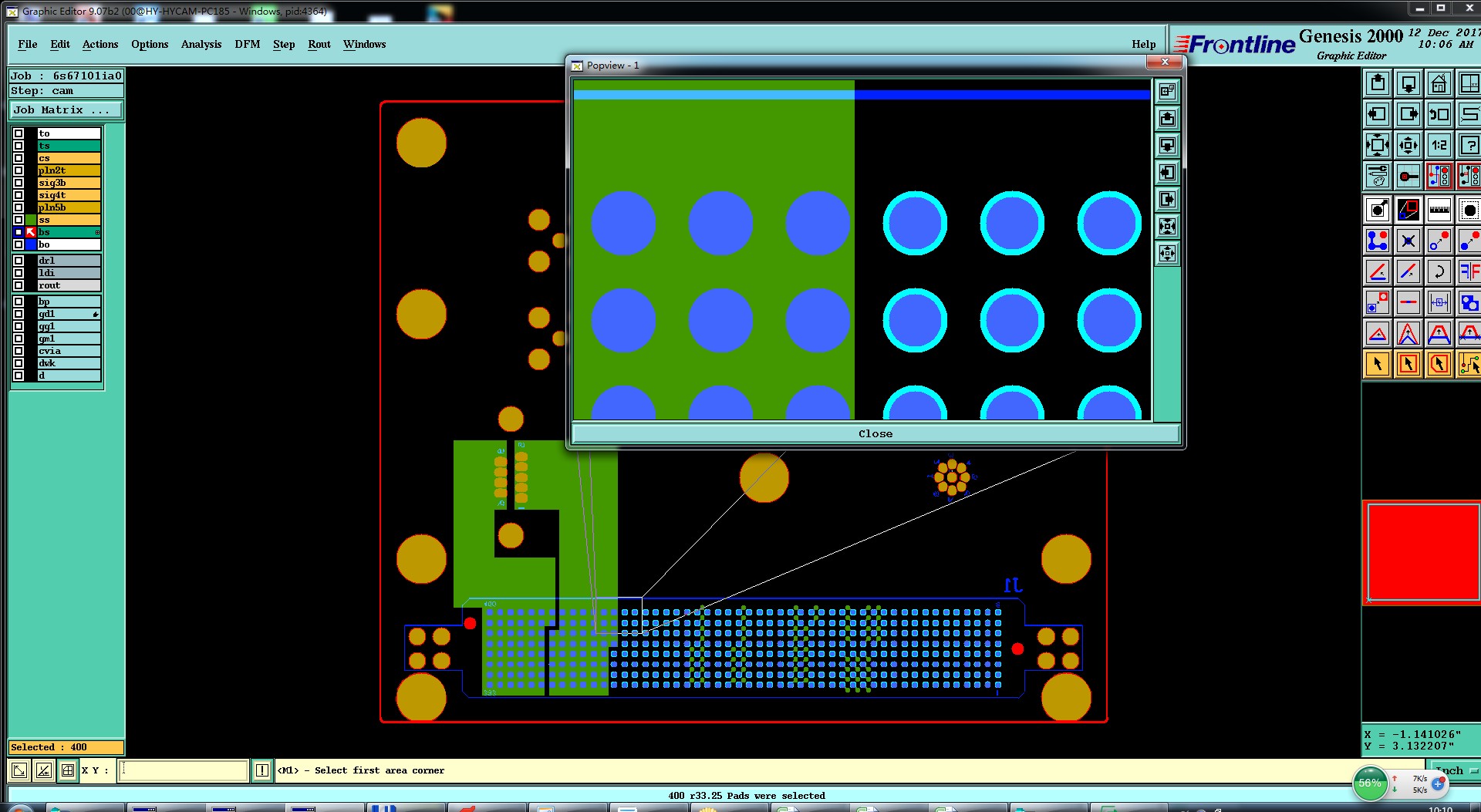Click the Popview zoom out icon
The height and width of the screenshot is (812, 1481).
[1167, 253]
